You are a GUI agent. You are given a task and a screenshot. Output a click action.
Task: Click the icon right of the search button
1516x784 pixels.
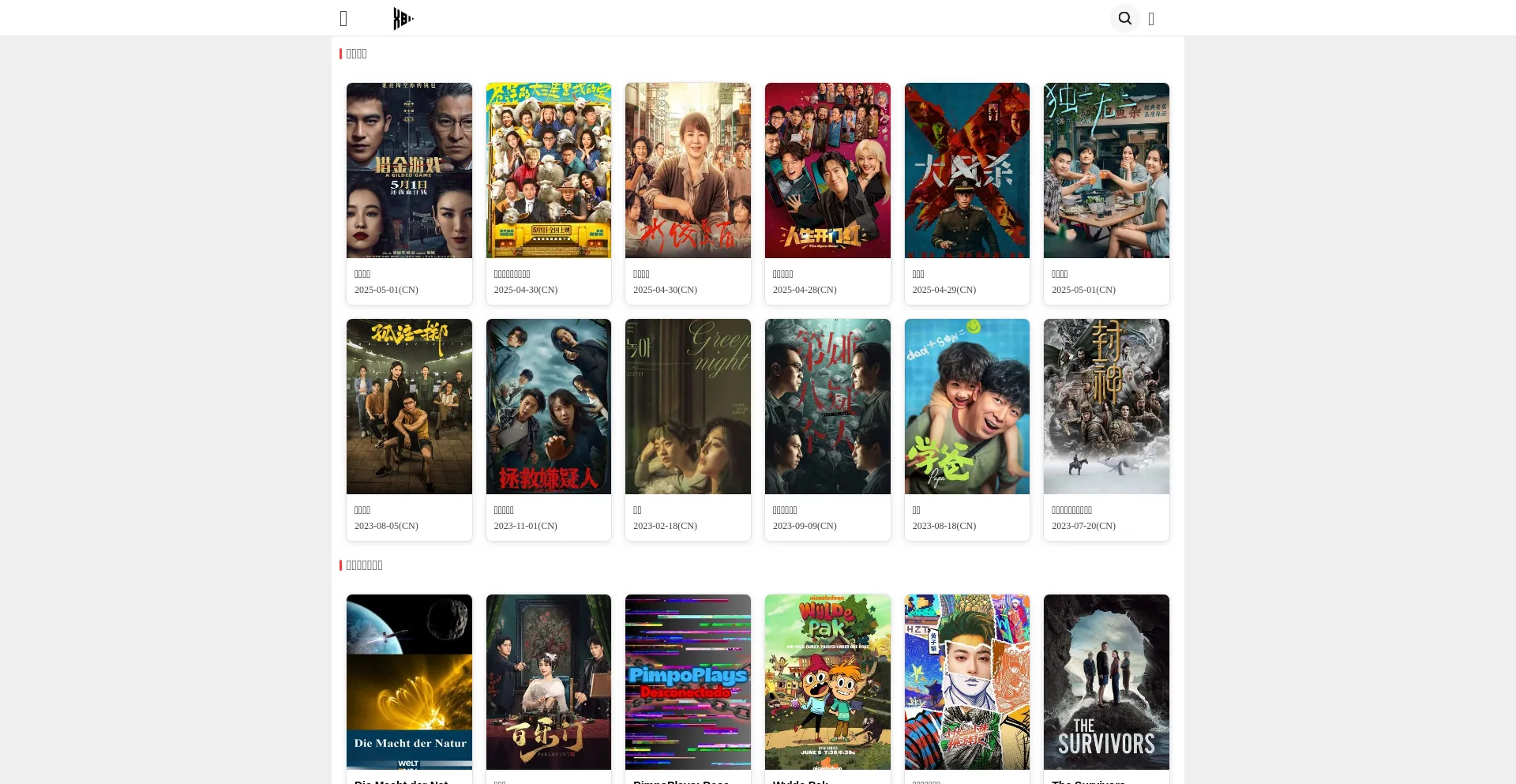[x=1151, y=19]
